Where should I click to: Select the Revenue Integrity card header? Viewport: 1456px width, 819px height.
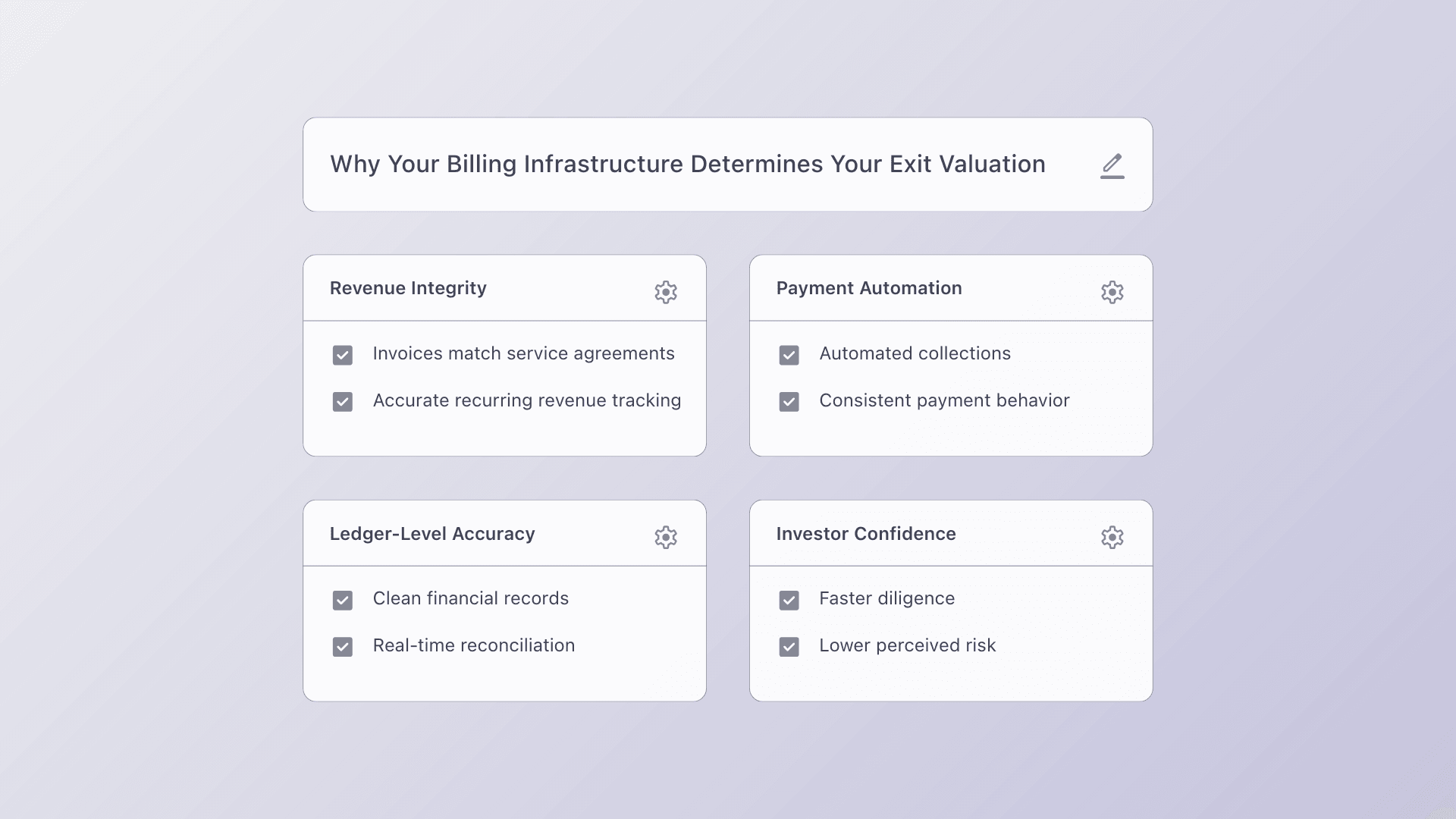click(x=408, y=288)
